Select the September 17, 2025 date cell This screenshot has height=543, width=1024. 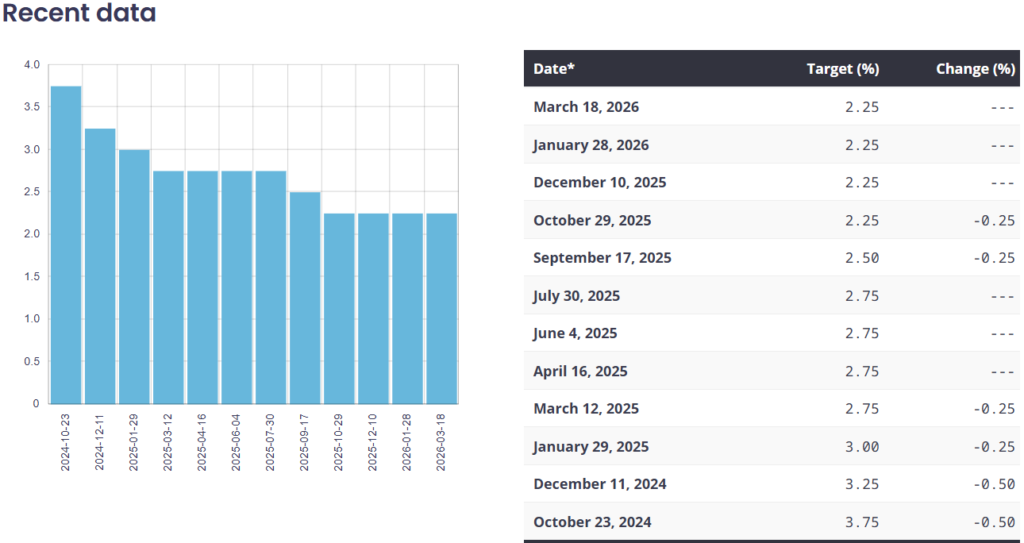point(602,258)
